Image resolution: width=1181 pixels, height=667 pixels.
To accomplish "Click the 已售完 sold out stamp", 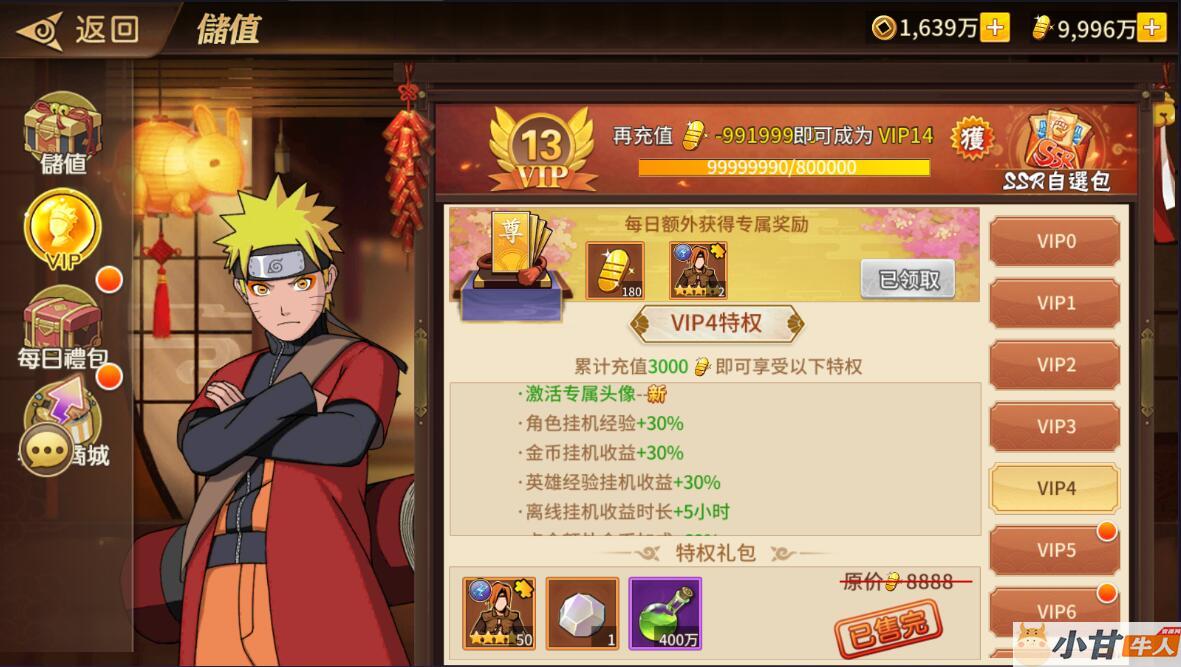I will (x=889, y=626).
